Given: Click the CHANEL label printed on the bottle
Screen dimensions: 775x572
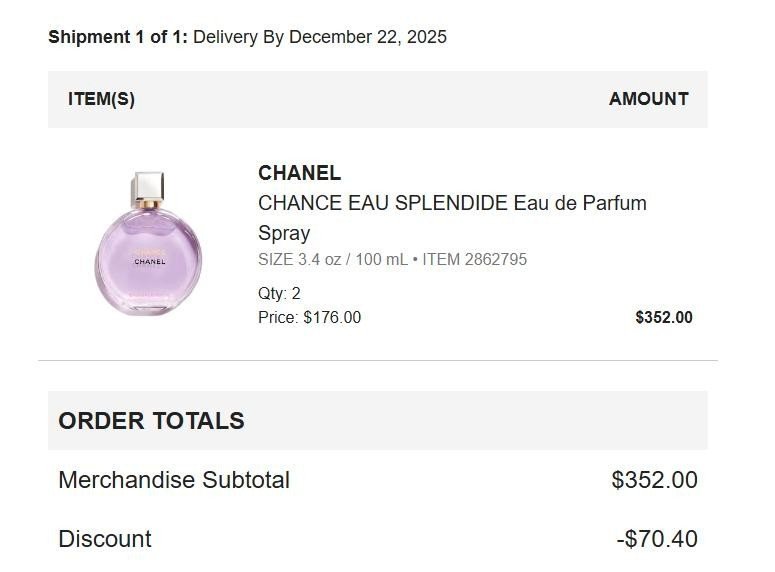Looking at the screenshot, I should point(150,262).
